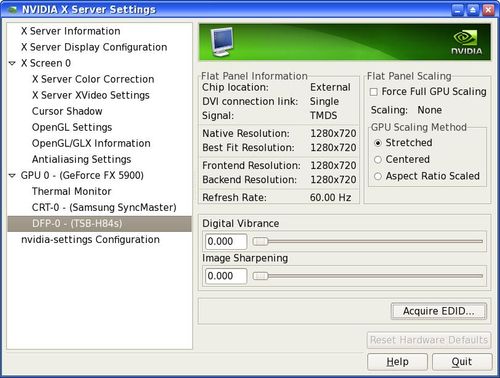
Task: Open X Server Color Correction
Action: [93, 79]
